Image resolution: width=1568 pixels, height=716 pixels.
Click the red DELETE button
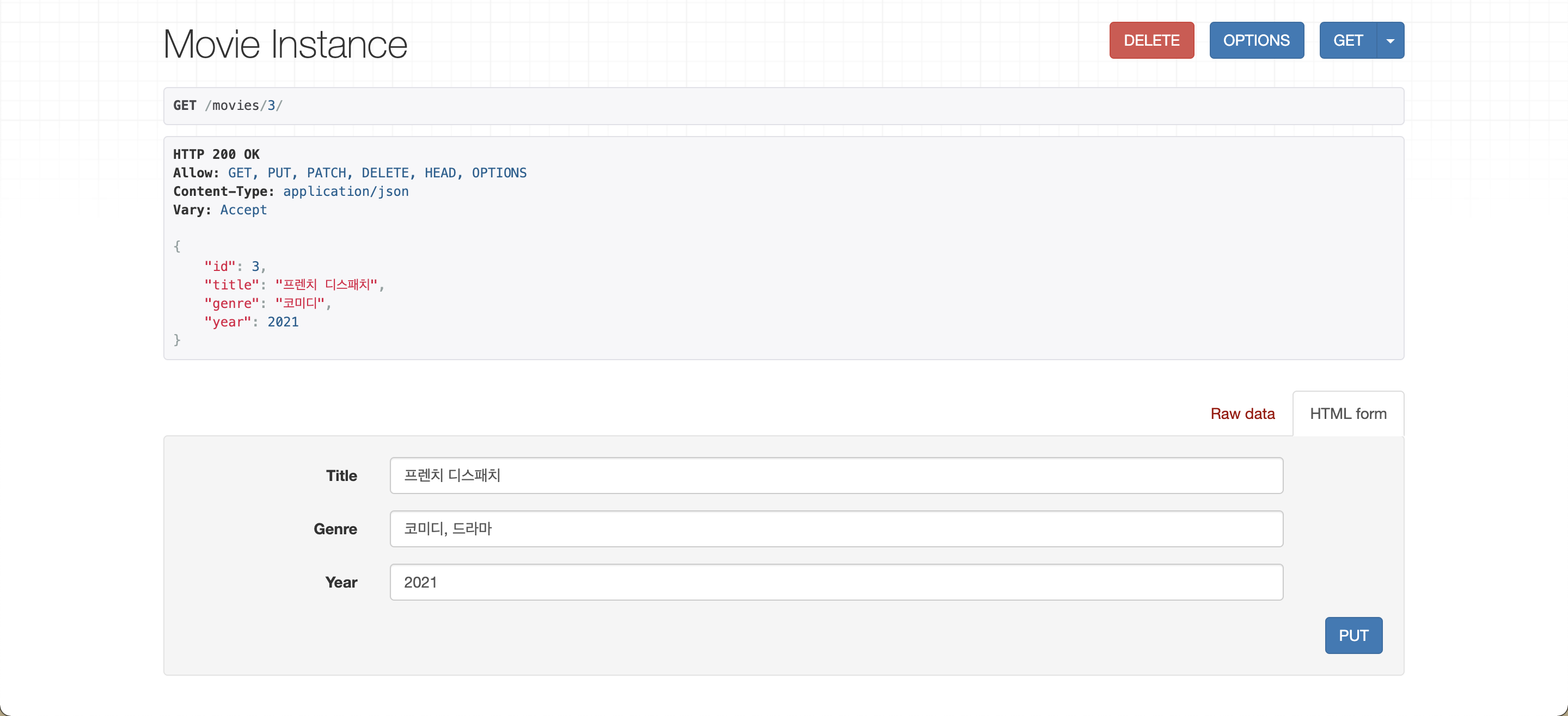pyautogui.click(x=1151, y=40)
